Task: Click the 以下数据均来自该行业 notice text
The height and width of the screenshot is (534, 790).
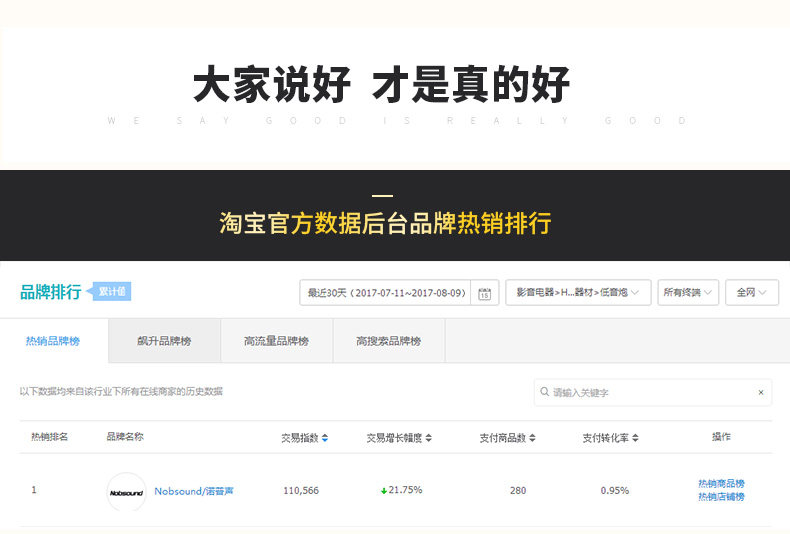Action: [x=121, y=391]
